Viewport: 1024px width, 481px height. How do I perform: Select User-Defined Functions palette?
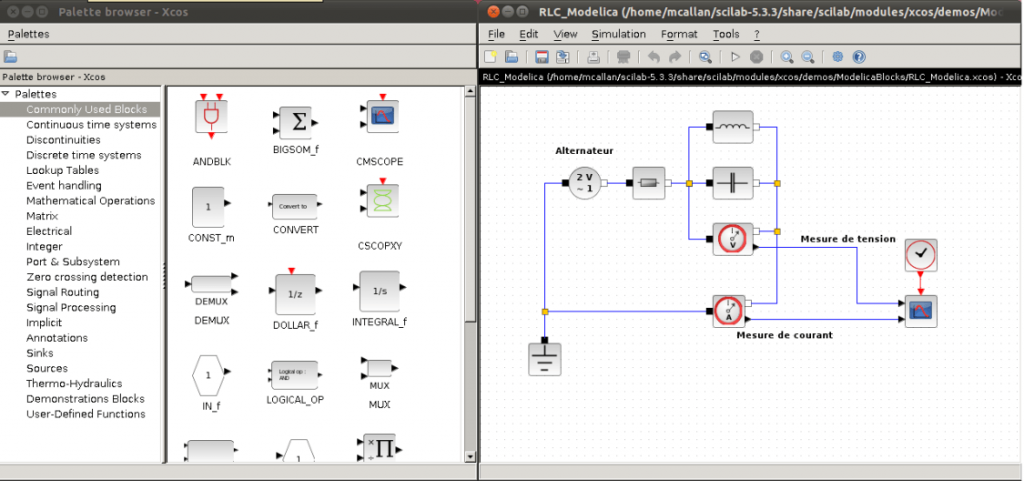click(86, 414)
